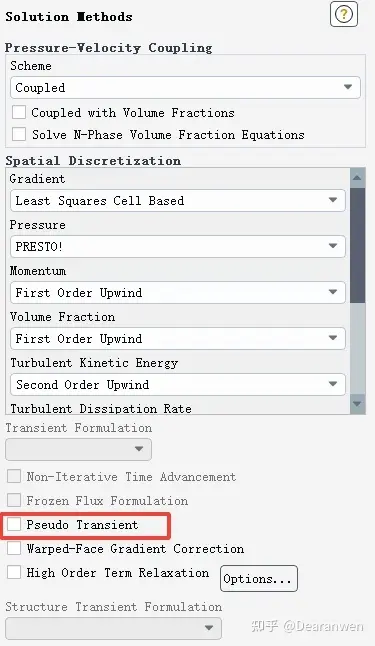
Task: Click the Options... button
Action: [x=259, y=578]
